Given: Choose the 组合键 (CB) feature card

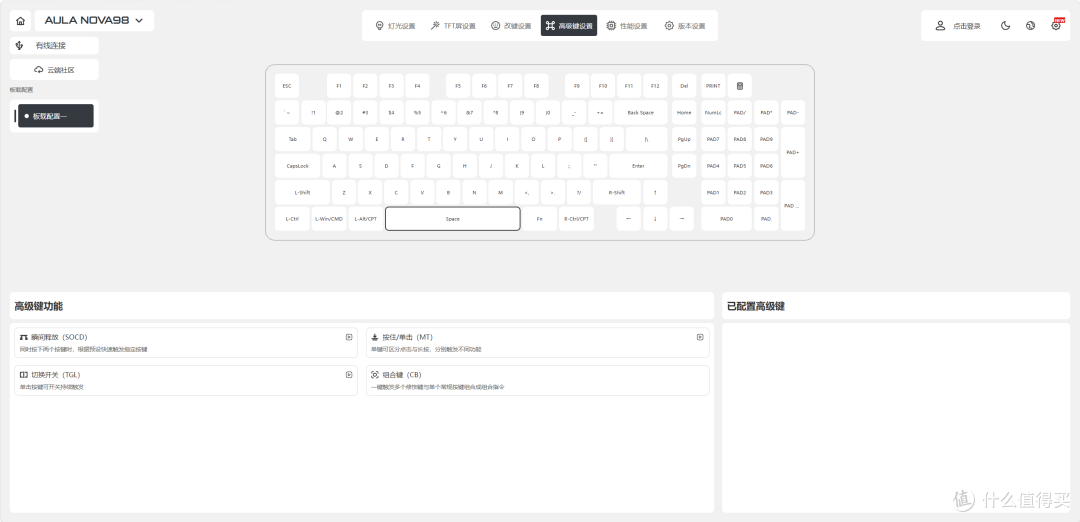Looking at the screenshot, I should click(x=537, y=380).
